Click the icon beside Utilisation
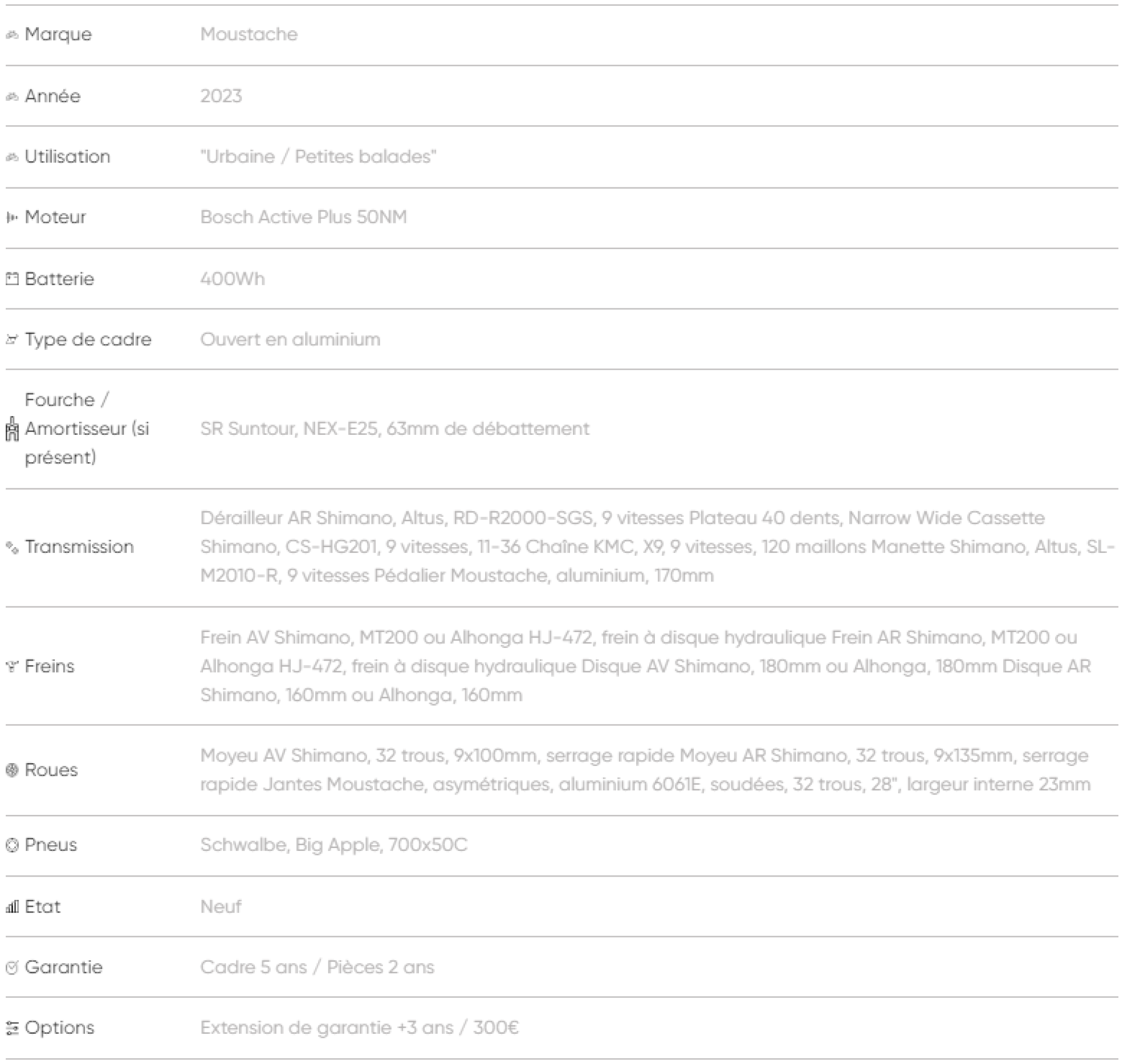Viewport: 1140px width, 1064px height. (x=12, y=157)
